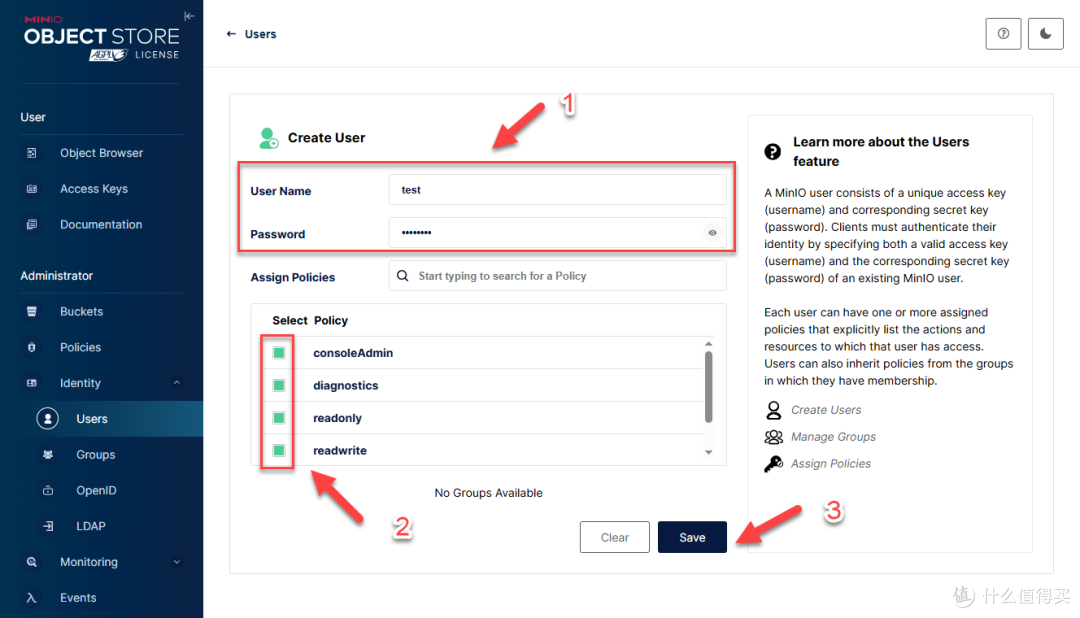Open the Assign Policies help link

tap(831, 464)
